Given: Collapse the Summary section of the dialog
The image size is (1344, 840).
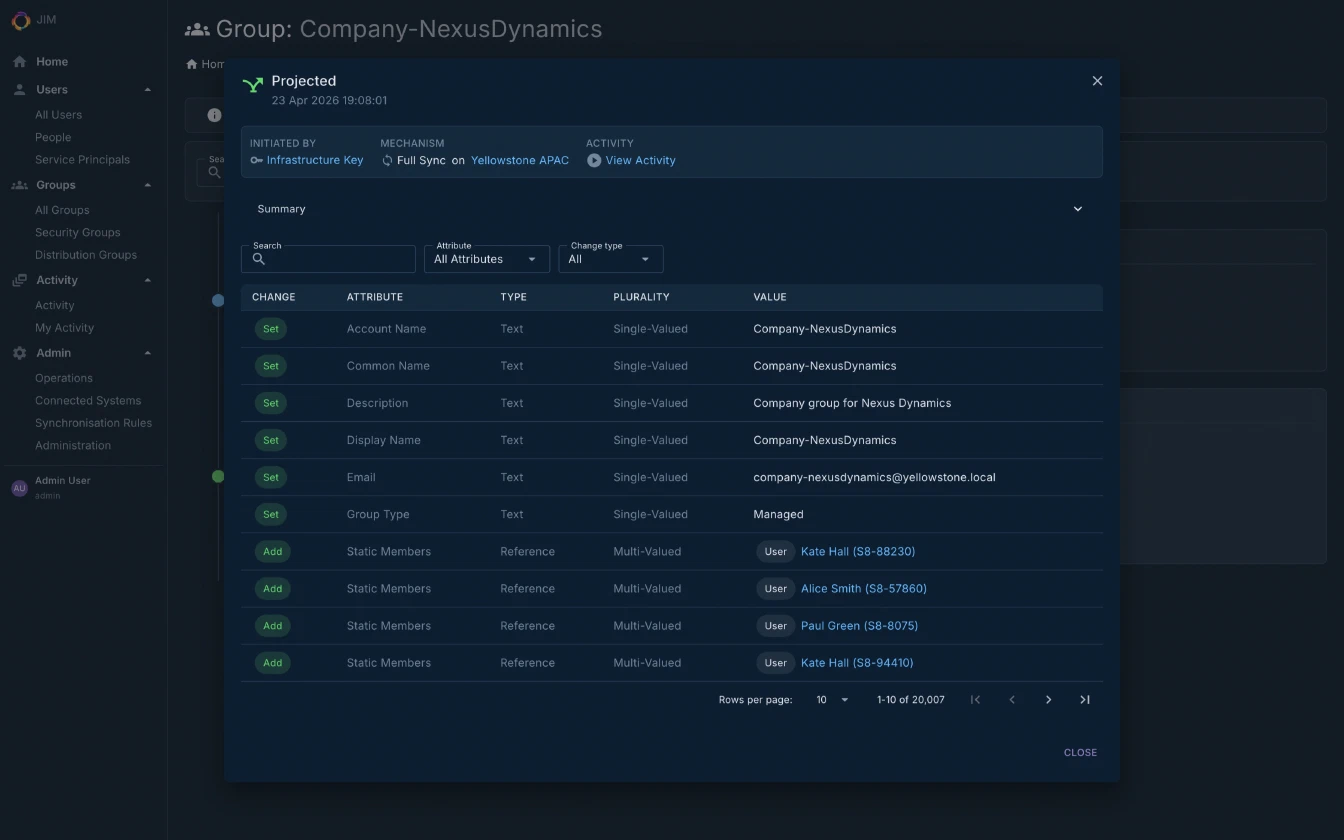Looking at the screenshot, I should [1077, 209].
